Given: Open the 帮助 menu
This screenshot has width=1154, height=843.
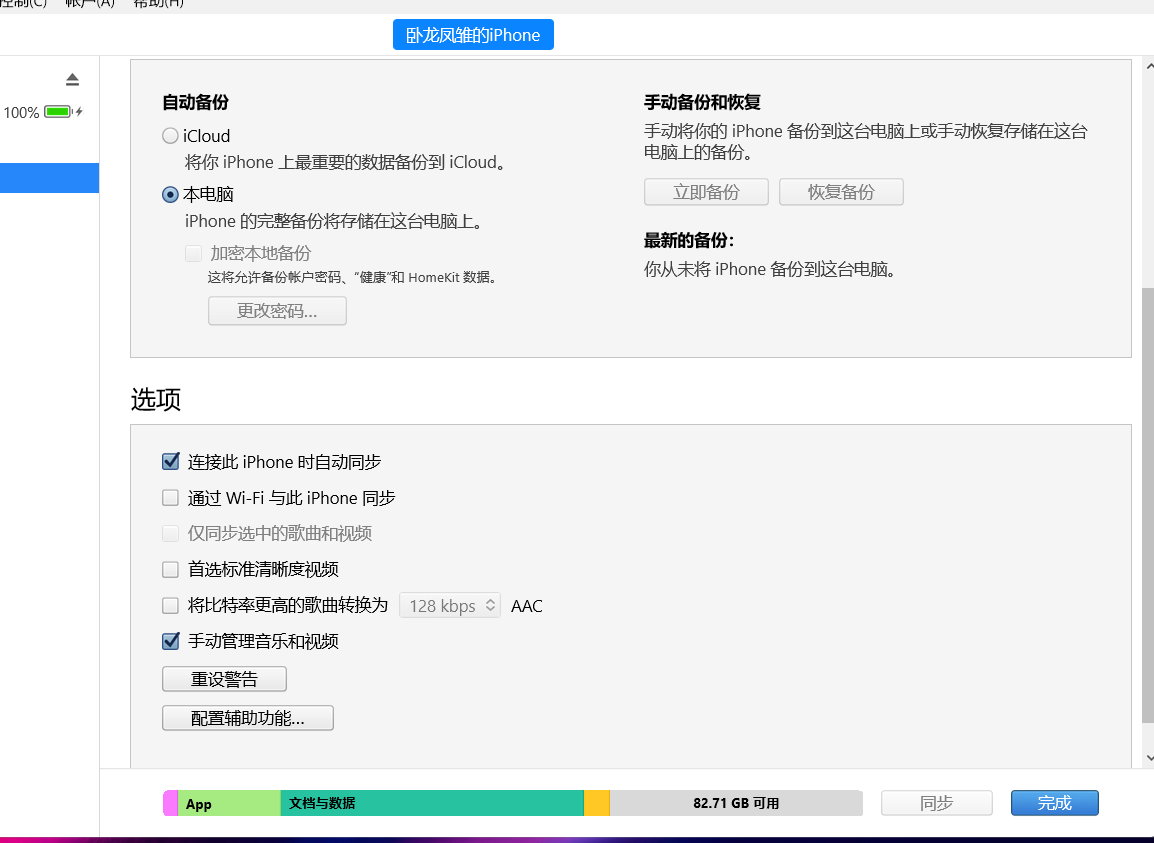Looking at the screenshot, I should coord(158,3).
